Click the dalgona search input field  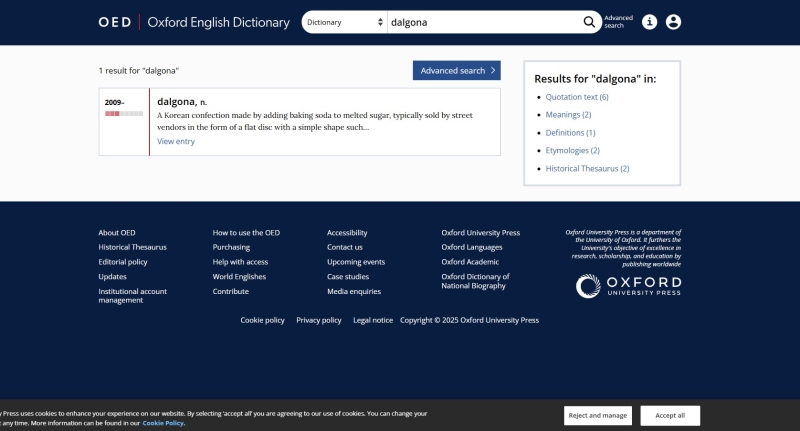click(484, 22)
